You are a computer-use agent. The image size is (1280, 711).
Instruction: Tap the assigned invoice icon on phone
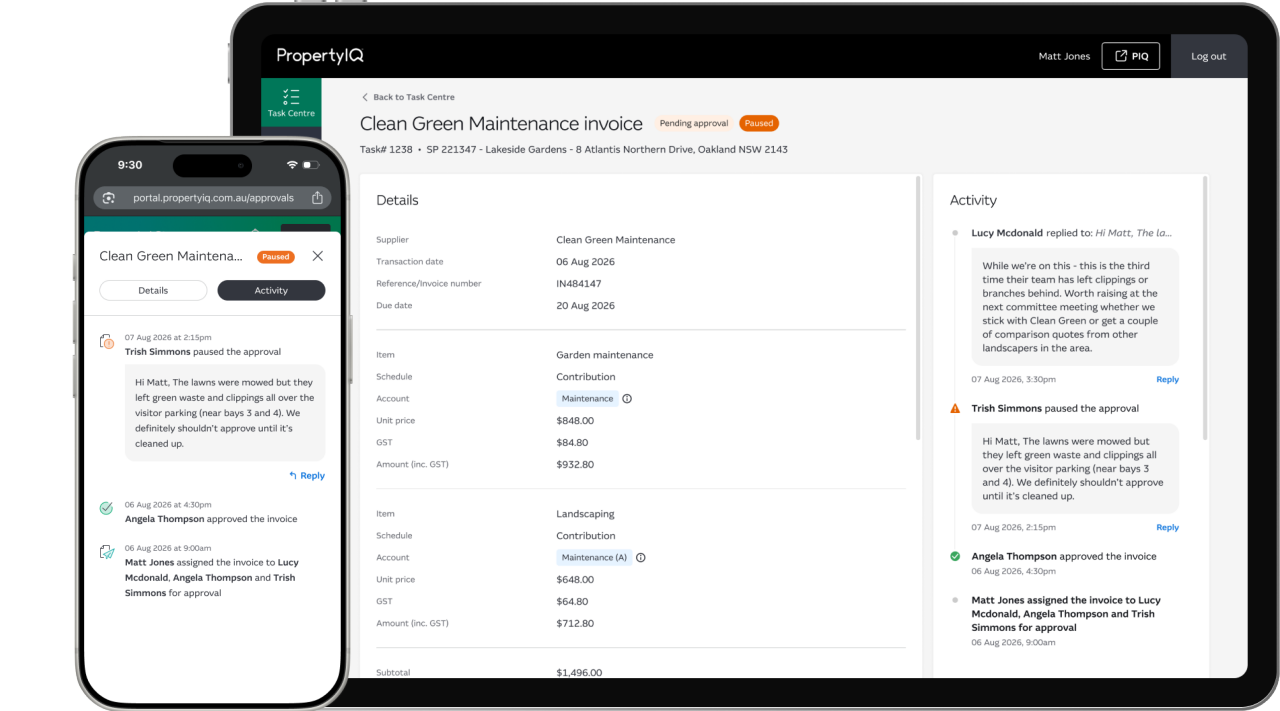[x=107, y=552]
